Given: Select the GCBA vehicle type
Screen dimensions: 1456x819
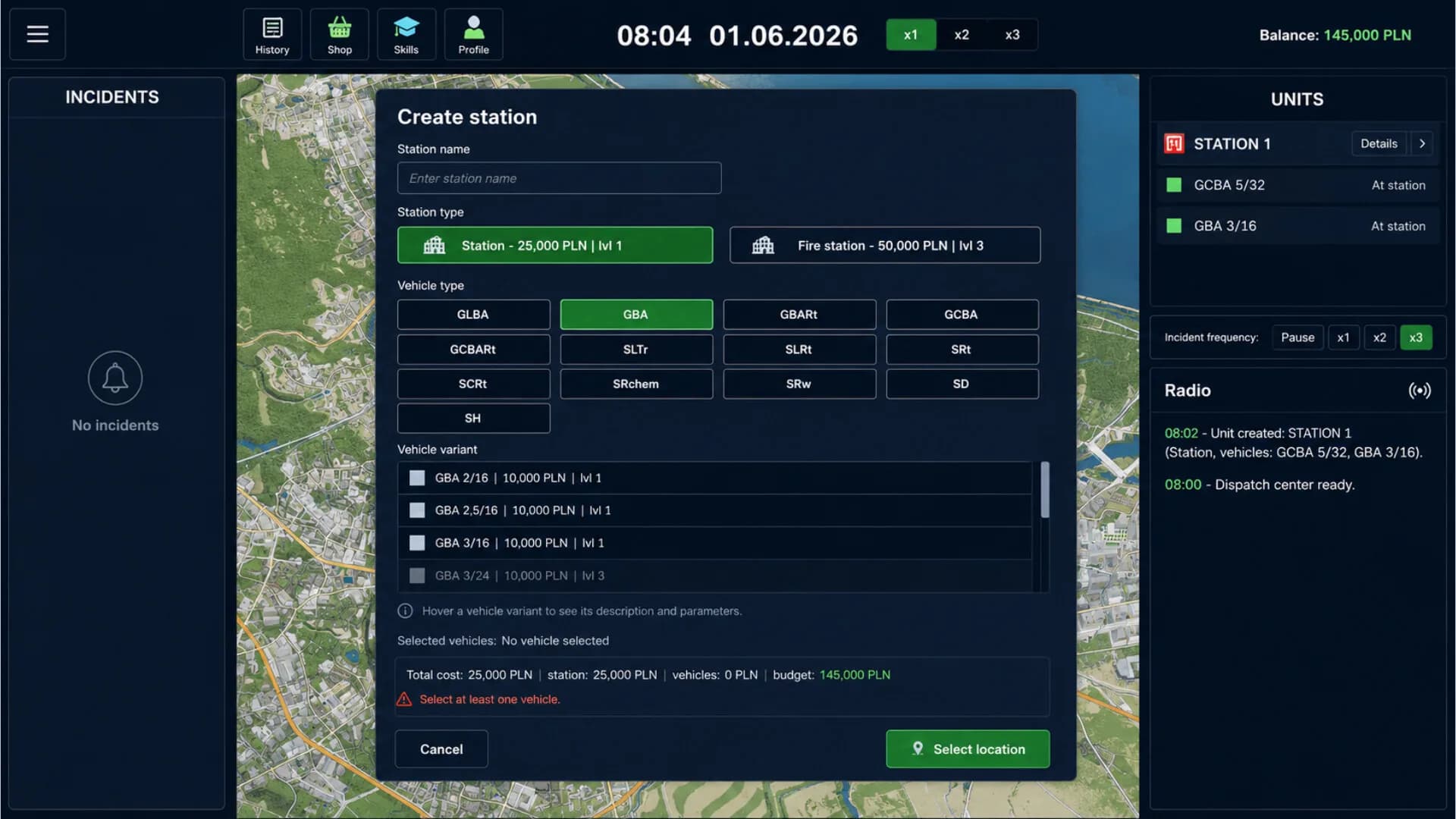Looking at the screenshot, I should pos(962,314).
